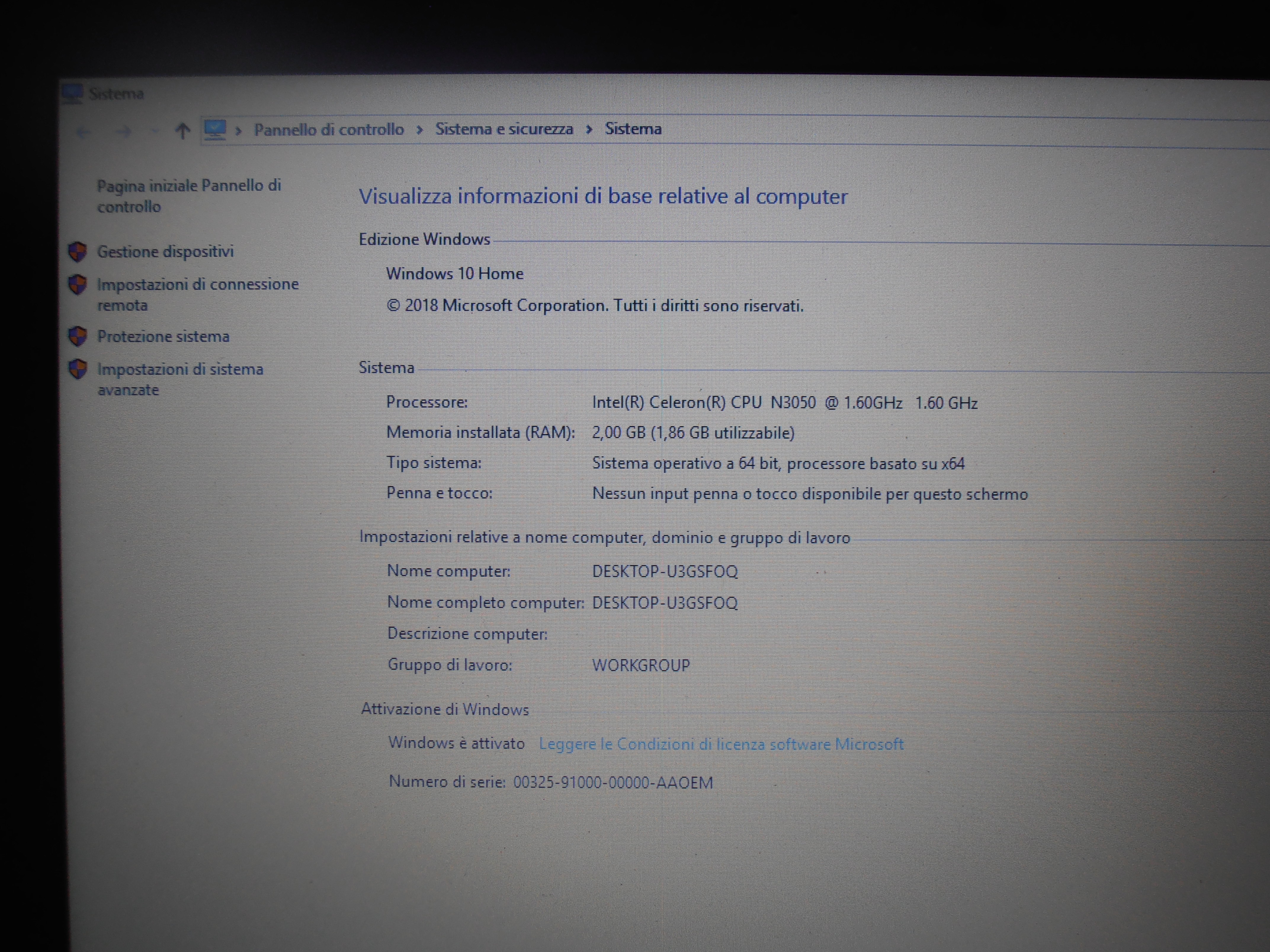
Task: Click shield icon beside Protezione sistema
Action: (78, 336)
